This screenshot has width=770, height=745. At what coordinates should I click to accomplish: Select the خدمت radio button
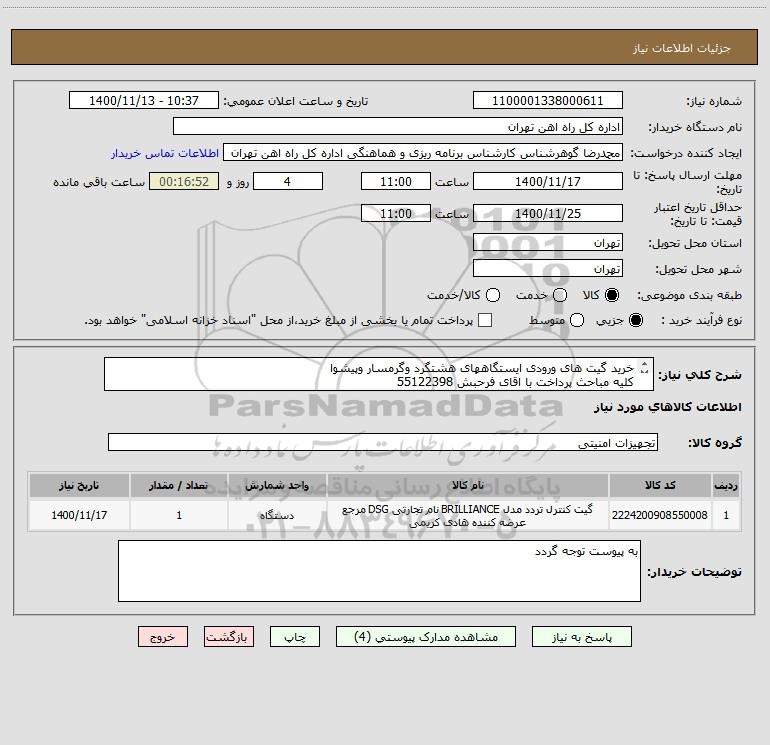(560, 295)
